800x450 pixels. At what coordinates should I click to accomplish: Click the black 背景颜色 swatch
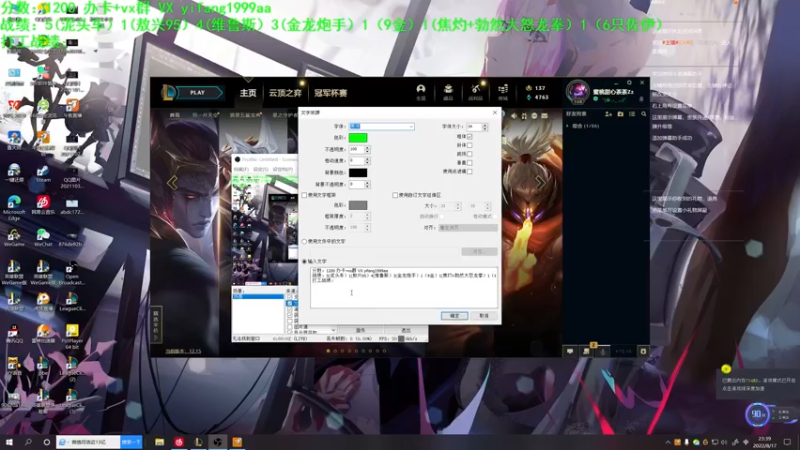358,173
